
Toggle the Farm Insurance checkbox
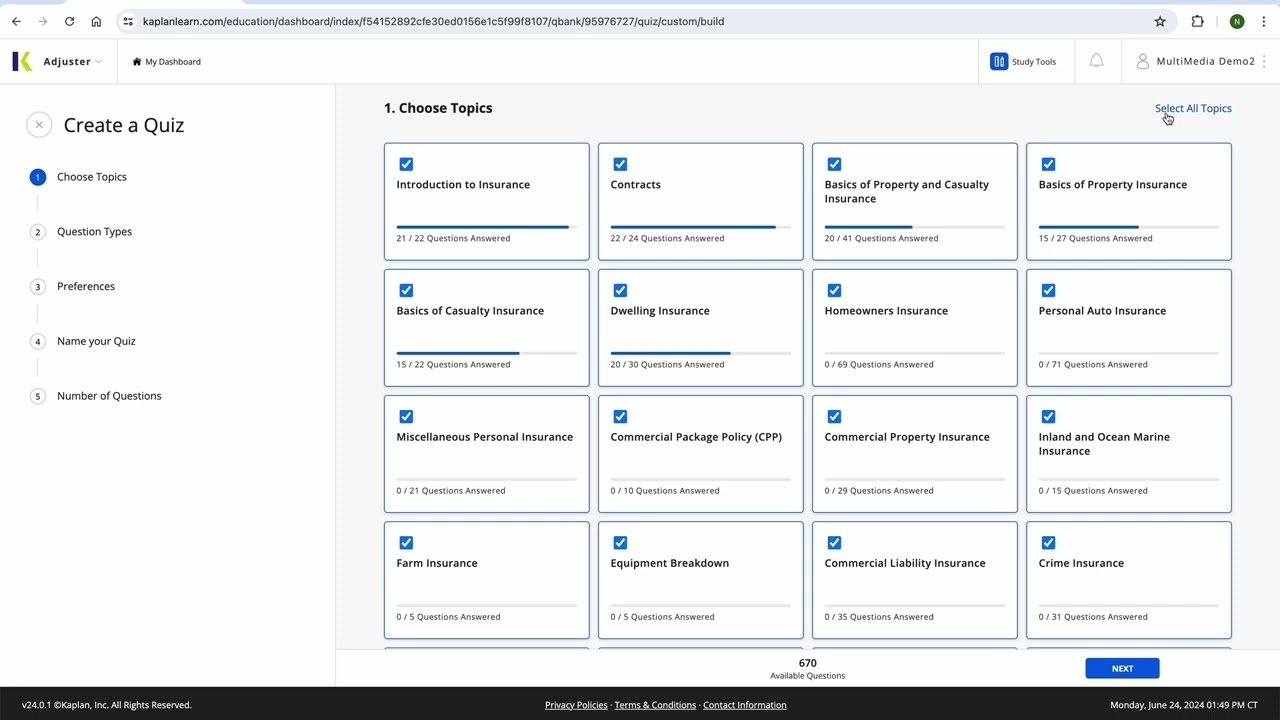tap(406, 542)
